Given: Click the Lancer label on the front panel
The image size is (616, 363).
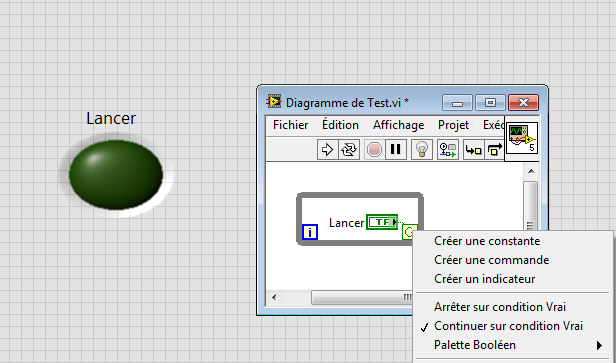Looking at the screenshot, I should pyautogui.click(x=111, y=118).
